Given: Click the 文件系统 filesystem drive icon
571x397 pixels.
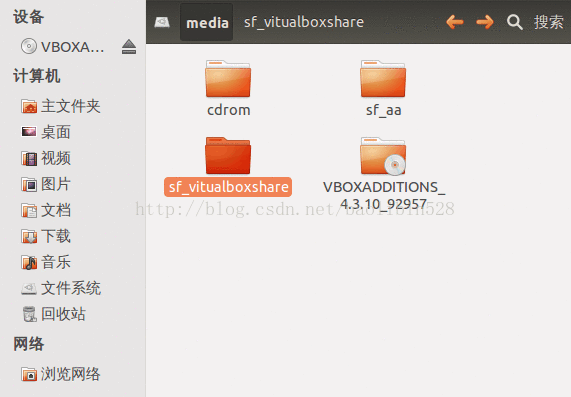Looking at the screenshot, I should tap(29, 288).
